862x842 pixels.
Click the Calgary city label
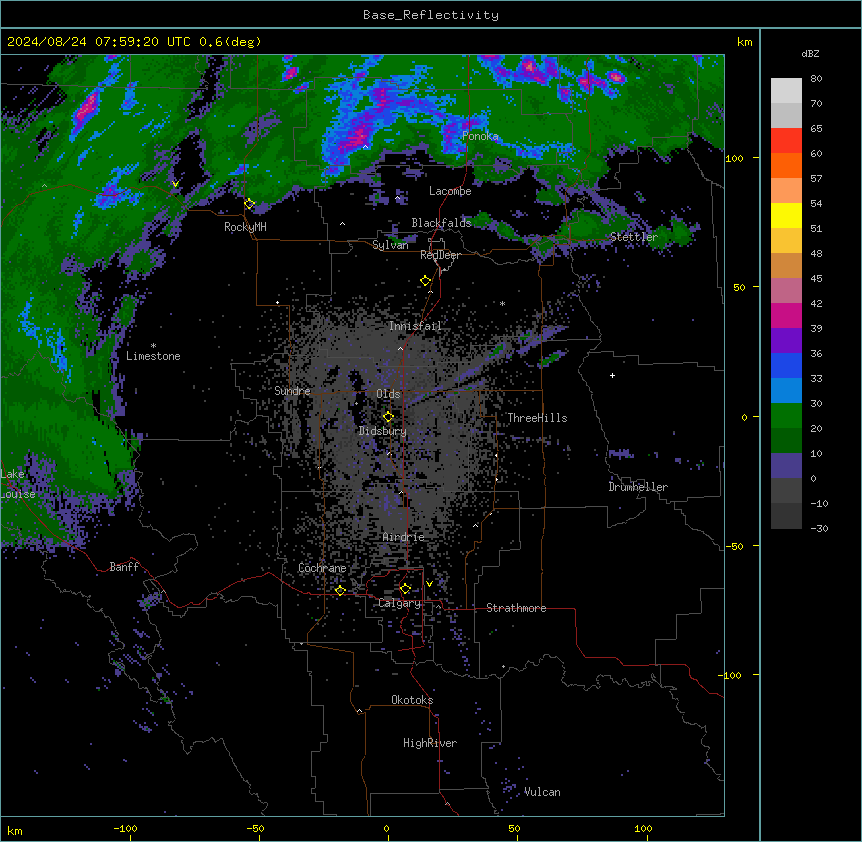(399, 603)
